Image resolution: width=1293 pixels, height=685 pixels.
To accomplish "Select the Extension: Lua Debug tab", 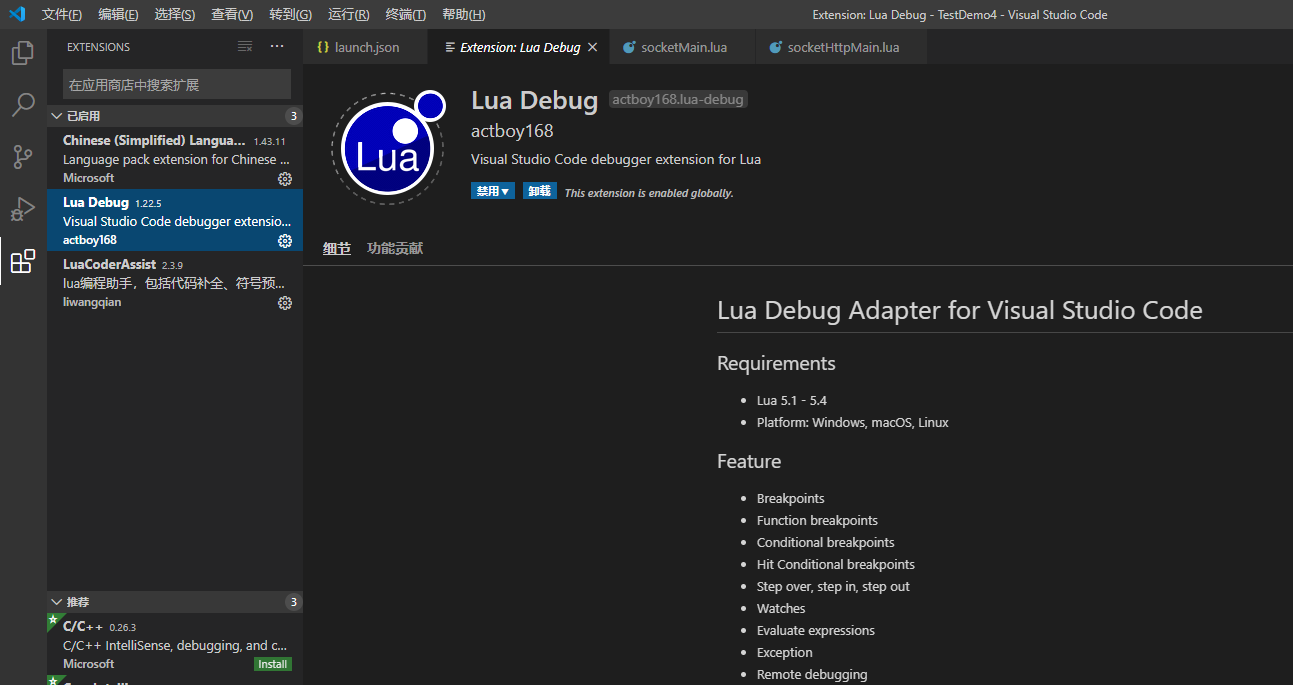I will click(x=519, y=47).
